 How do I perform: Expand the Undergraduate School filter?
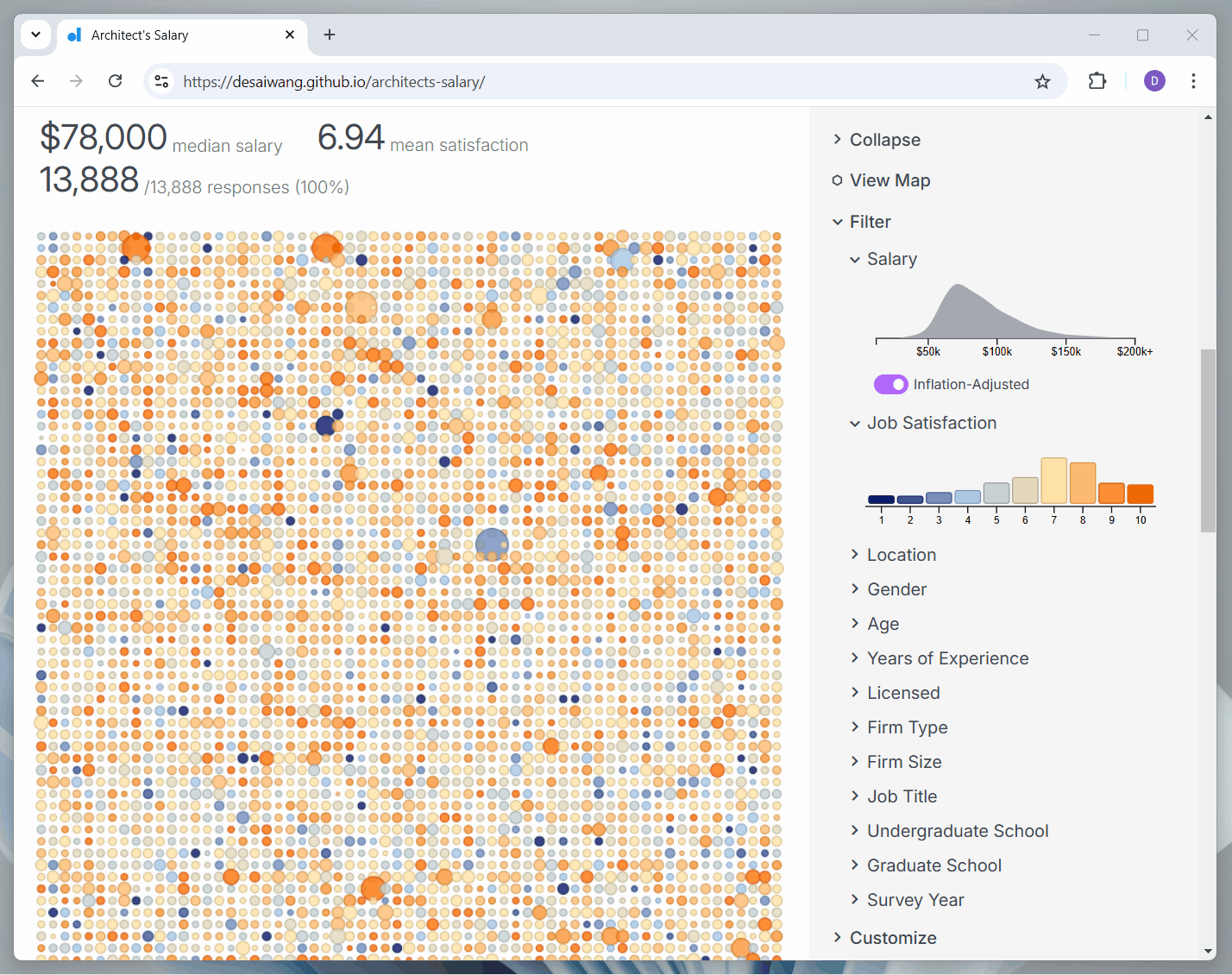949,831
